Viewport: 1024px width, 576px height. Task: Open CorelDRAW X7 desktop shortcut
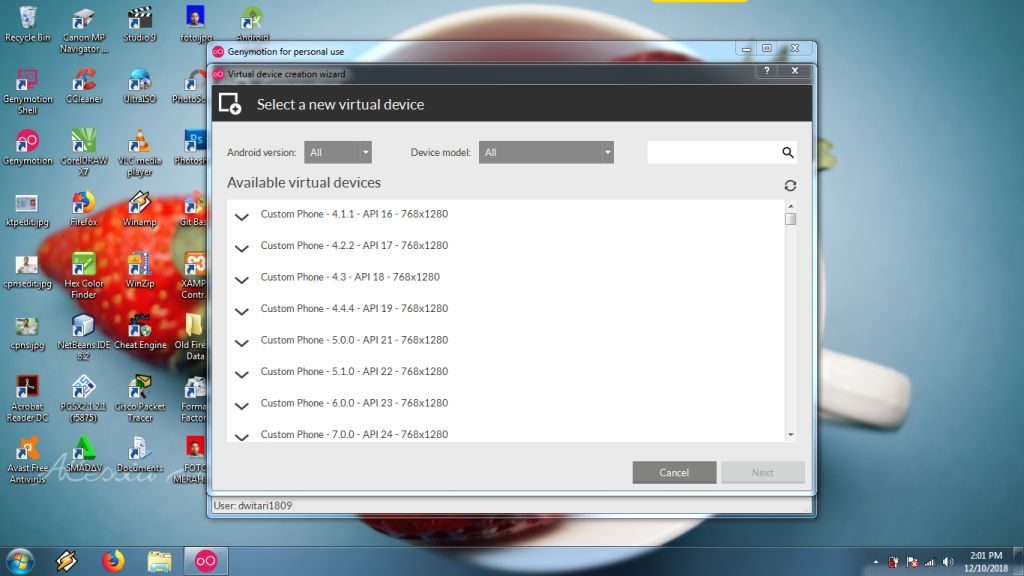(x=84, y=153)
